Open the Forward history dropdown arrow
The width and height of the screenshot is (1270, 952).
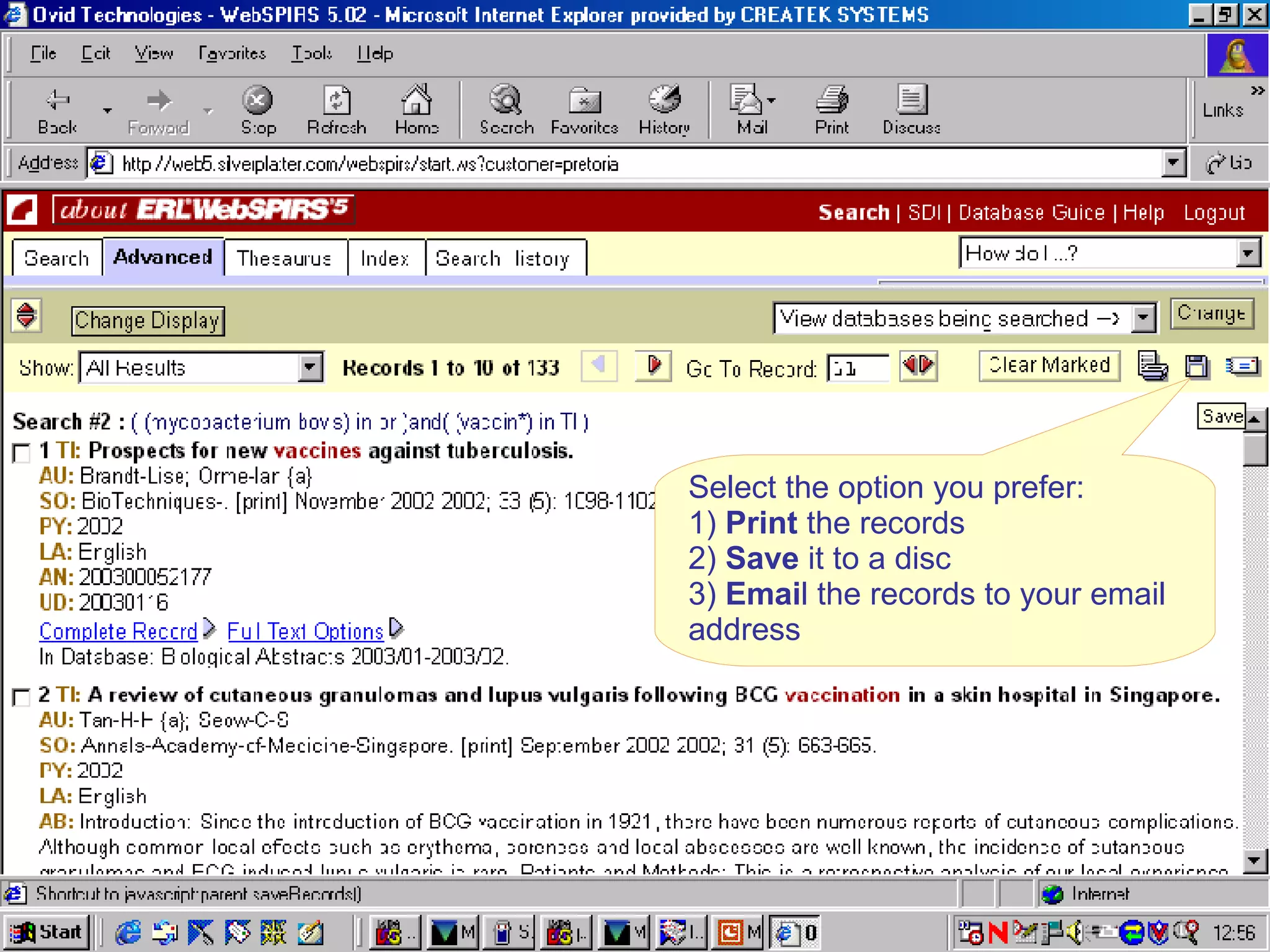click(x=208, y=111)
